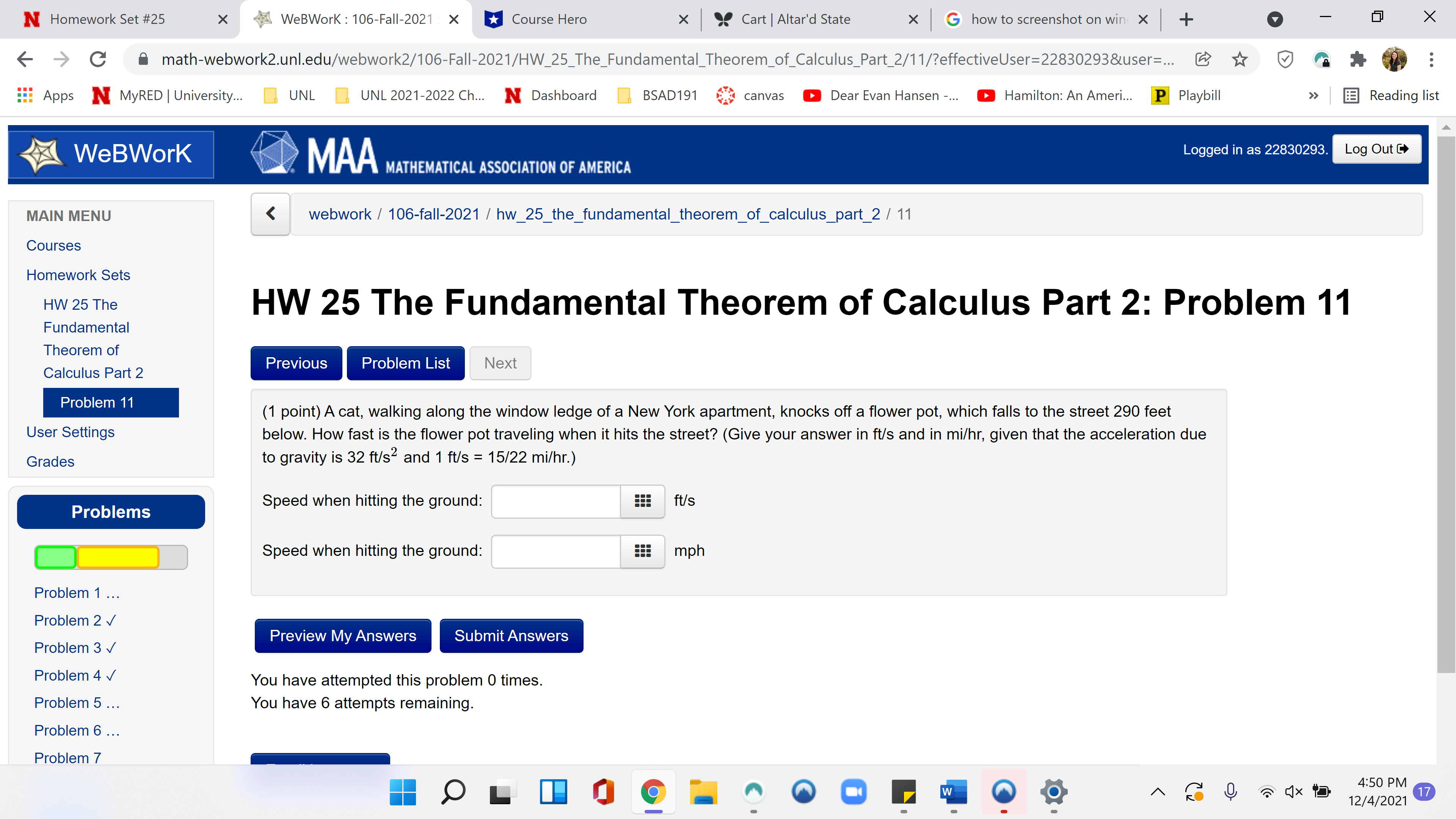The width and height of the screenshot is (1456, 819).
Task: Click the WeBWorK logo
Action: [x=111, y=154]
